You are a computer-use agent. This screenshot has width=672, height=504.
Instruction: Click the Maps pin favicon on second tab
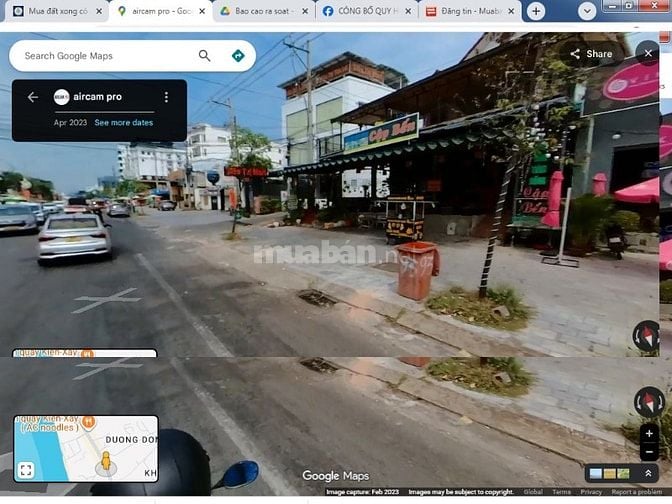122,11
